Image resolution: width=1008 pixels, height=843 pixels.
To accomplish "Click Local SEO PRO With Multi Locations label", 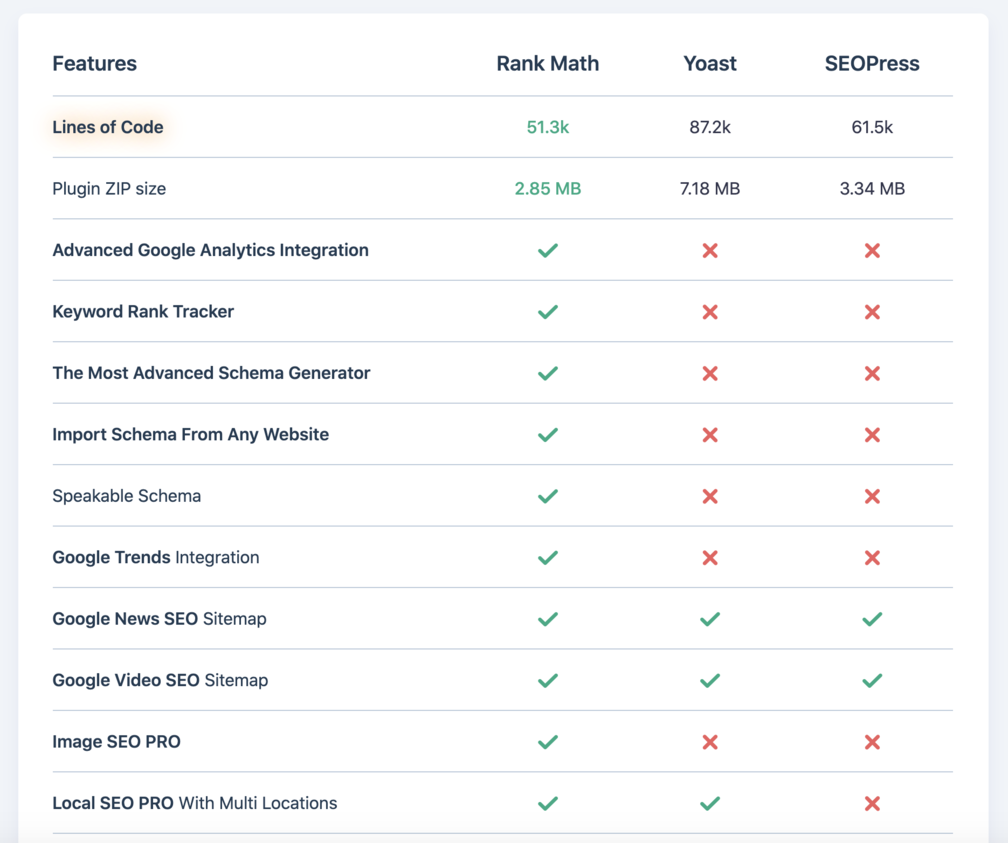I will [195, 804].
